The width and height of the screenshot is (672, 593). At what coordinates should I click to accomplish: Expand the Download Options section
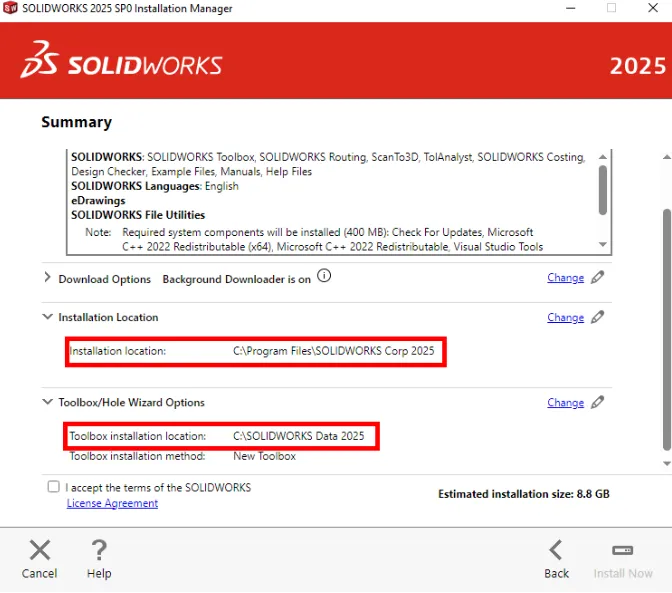pyautogui.click(x=47, y=277)
